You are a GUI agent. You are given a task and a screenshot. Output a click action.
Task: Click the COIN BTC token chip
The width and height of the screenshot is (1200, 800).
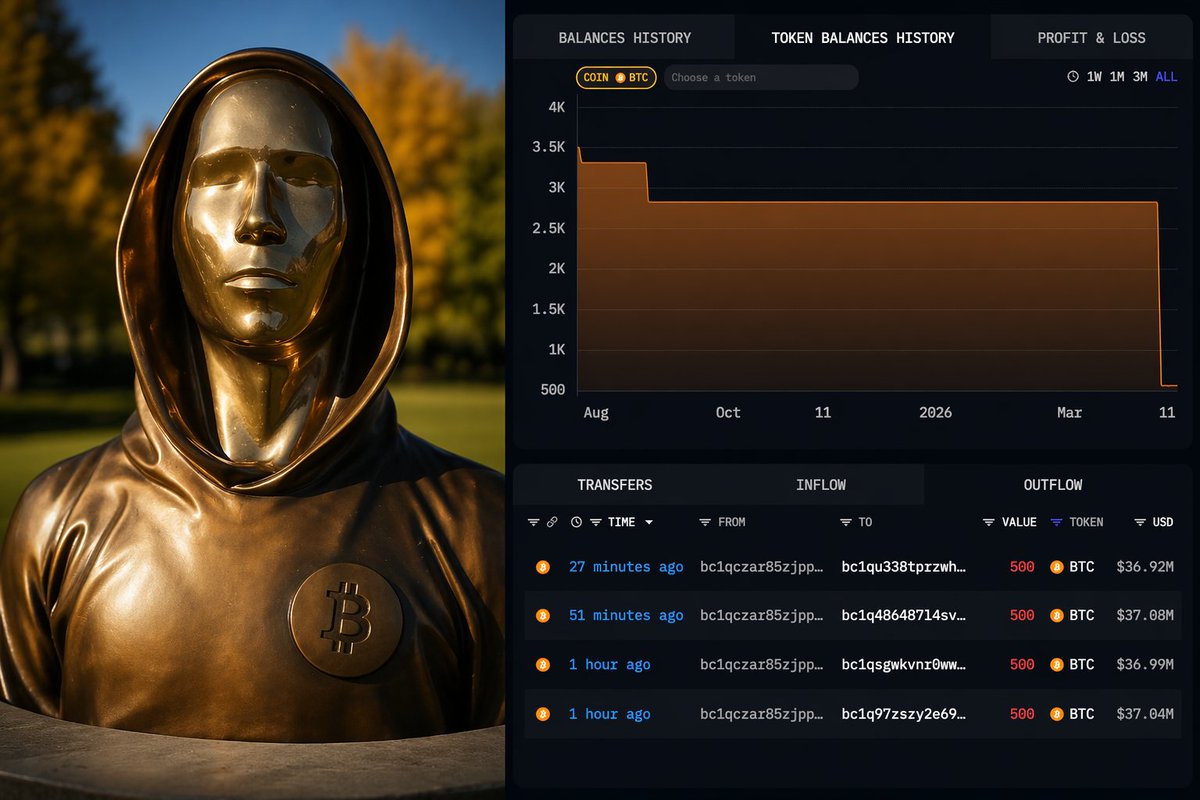pyautogui.click(x=616, y=77)
